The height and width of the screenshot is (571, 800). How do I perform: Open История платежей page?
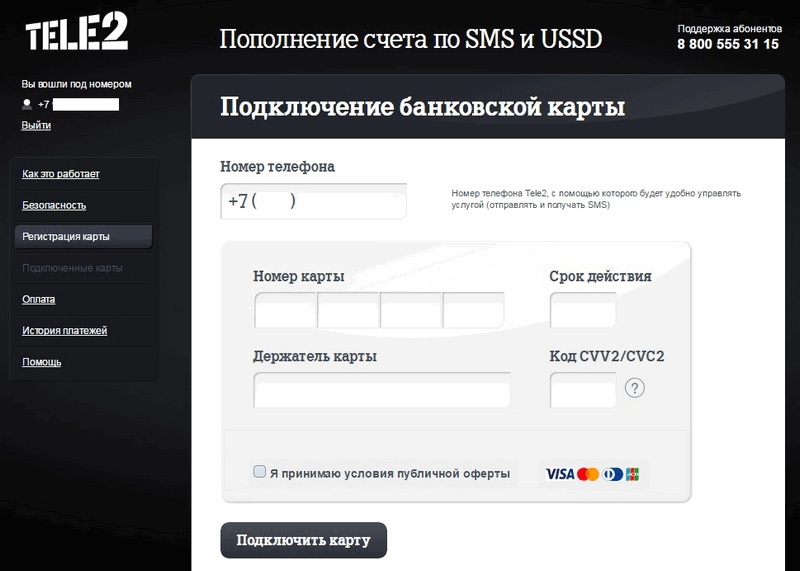[x=64, y=331]
